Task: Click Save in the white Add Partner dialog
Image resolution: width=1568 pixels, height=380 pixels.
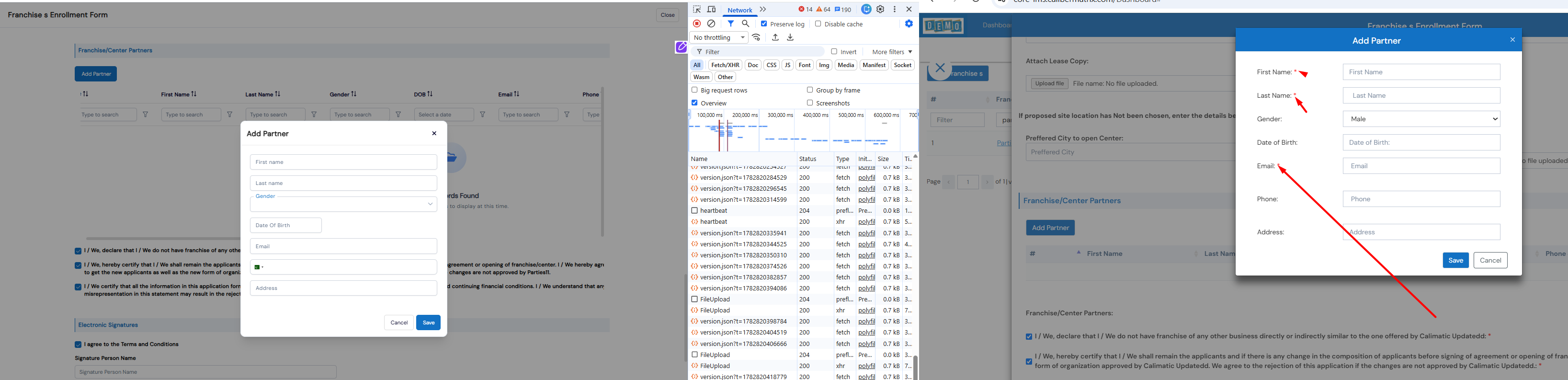Action: tap(429, 323)
